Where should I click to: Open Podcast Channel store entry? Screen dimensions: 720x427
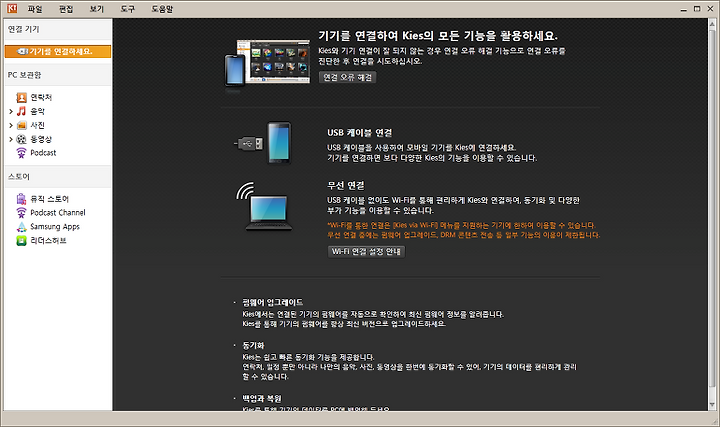pos(58,213)
